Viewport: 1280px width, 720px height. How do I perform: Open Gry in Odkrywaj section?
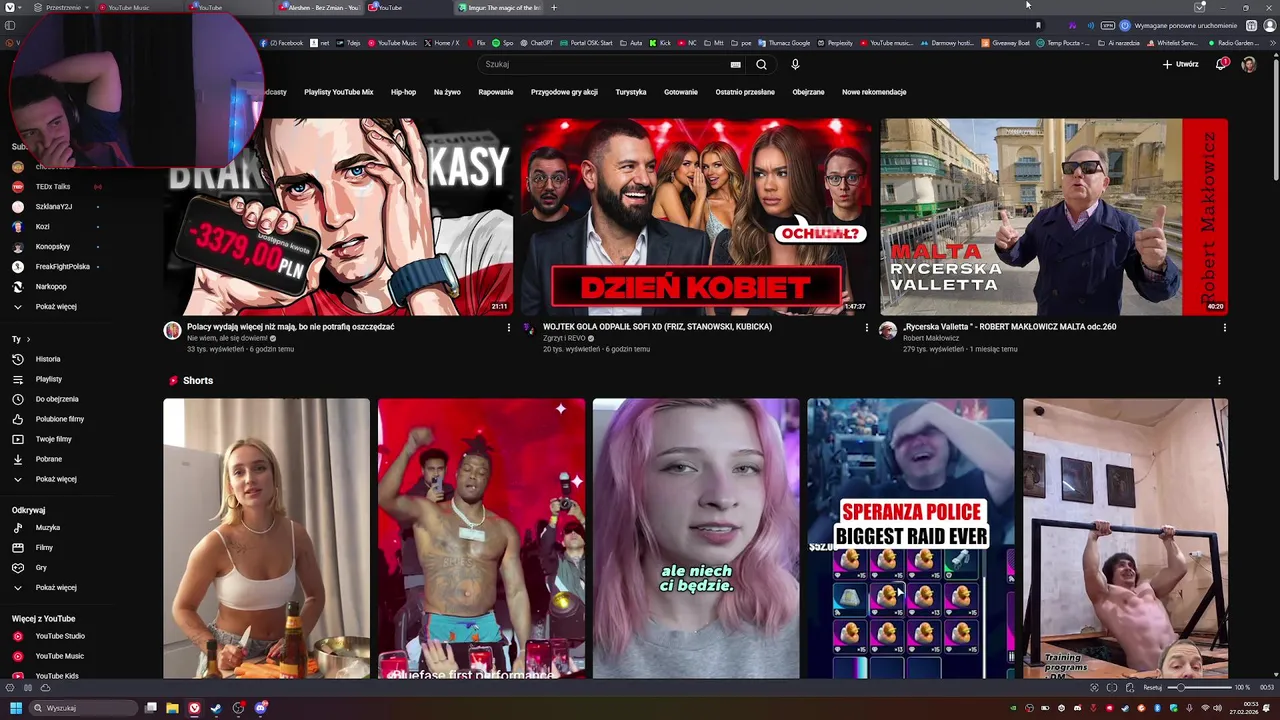(41, 568)
